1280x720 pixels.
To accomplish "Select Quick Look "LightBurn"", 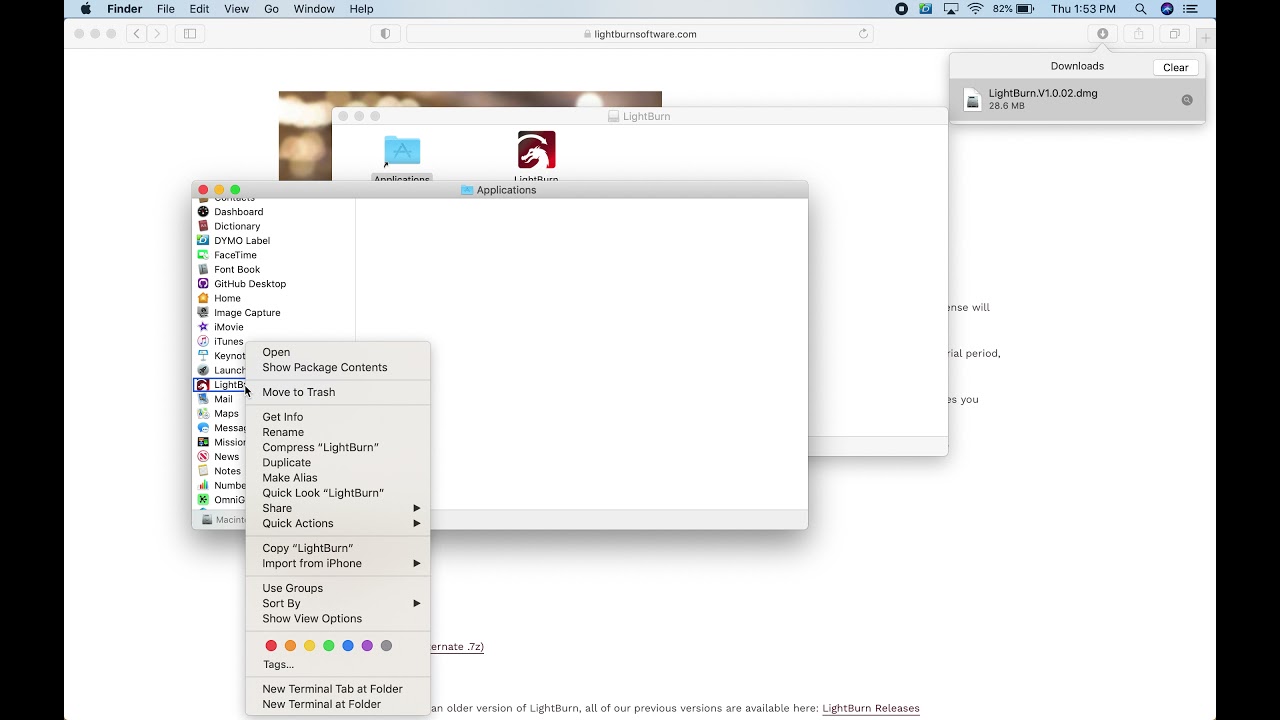I will (x=338, y=493).
